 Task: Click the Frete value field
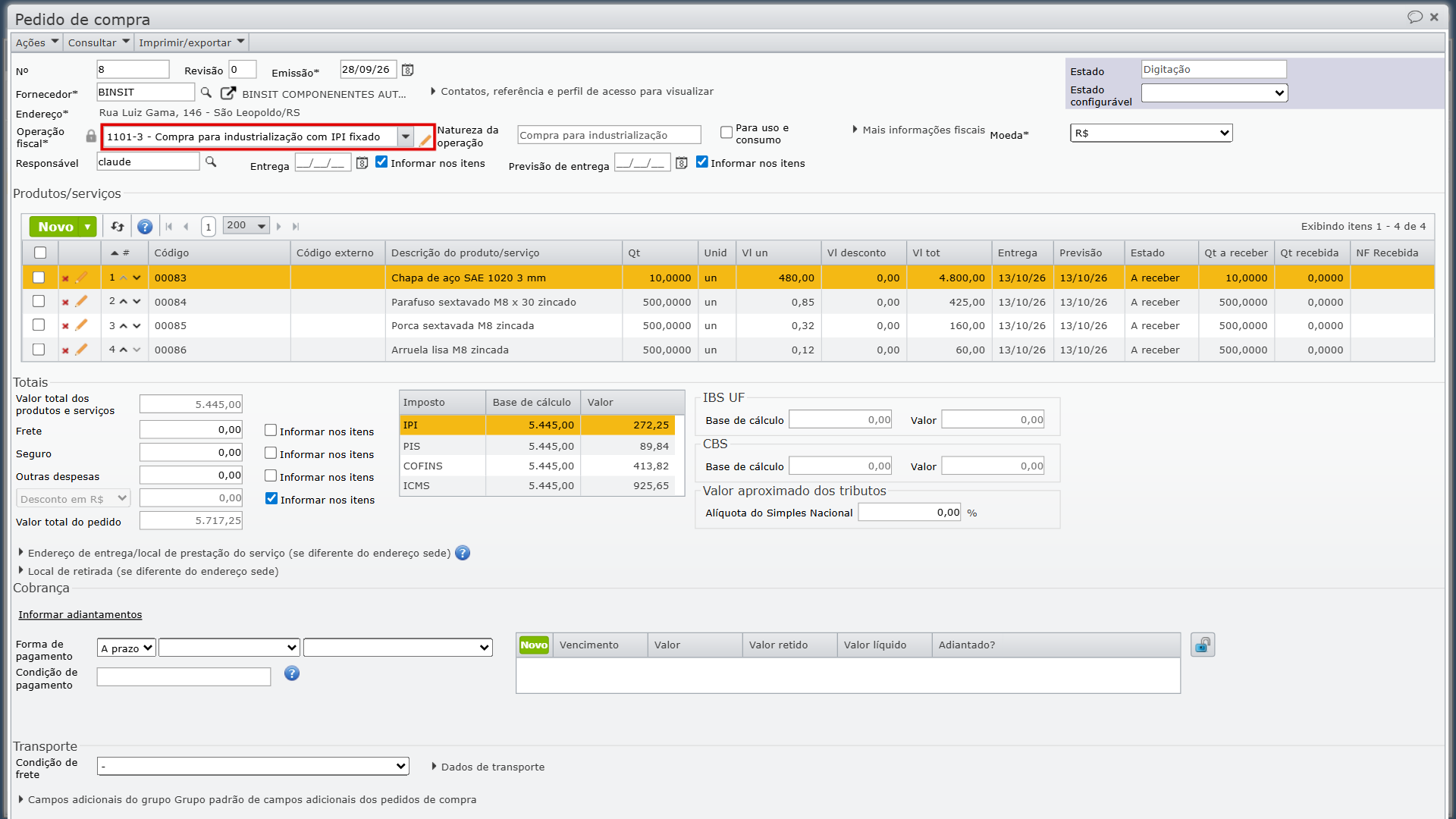click(191, 430)
